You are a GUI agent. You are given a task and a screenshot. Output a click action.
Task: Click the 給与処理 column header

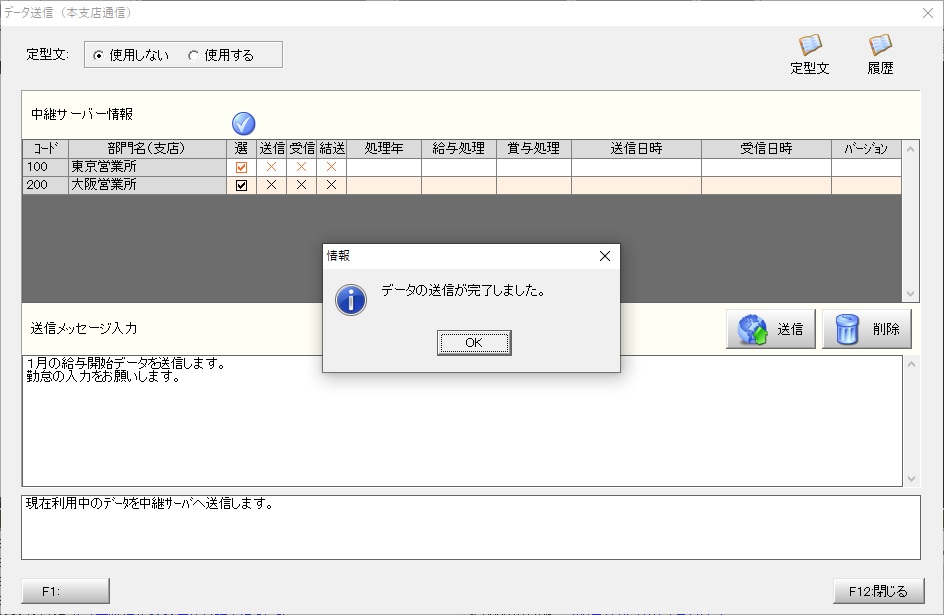[x=459, y=149]
